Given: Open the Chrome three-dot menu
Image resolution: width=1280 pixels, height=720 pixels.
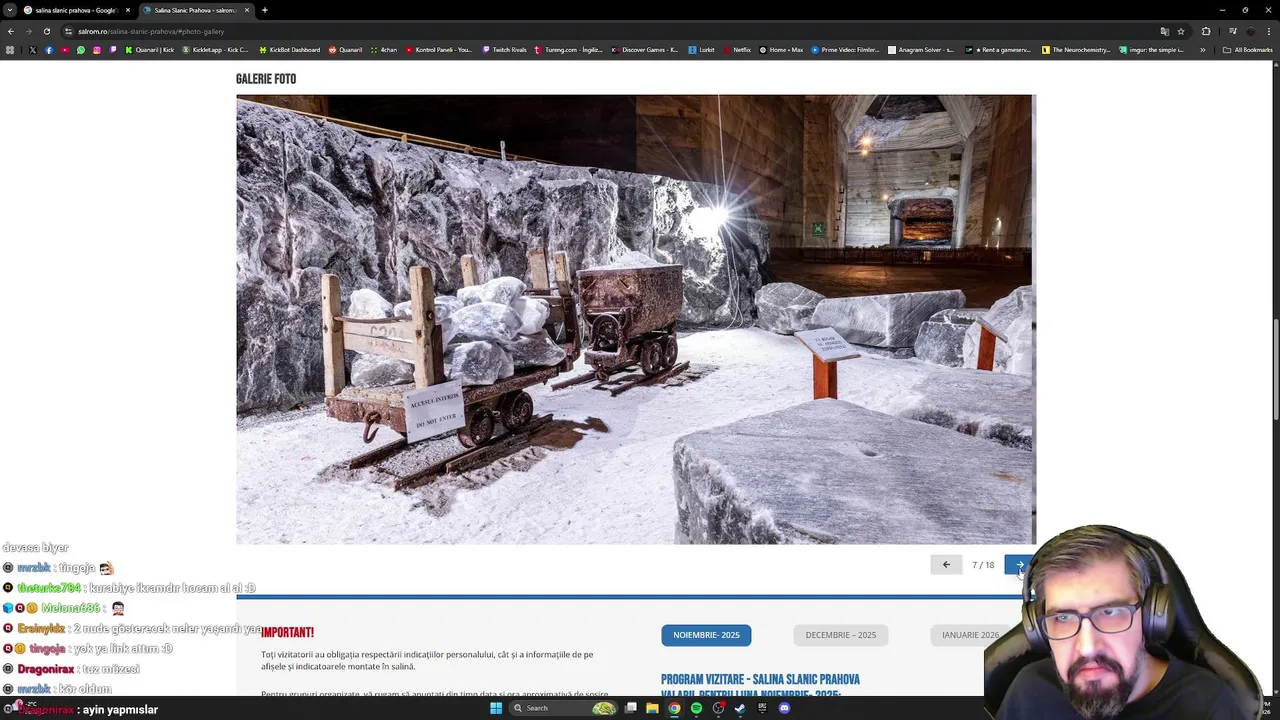Looking at the screenshot, I should coord(1269,31).
